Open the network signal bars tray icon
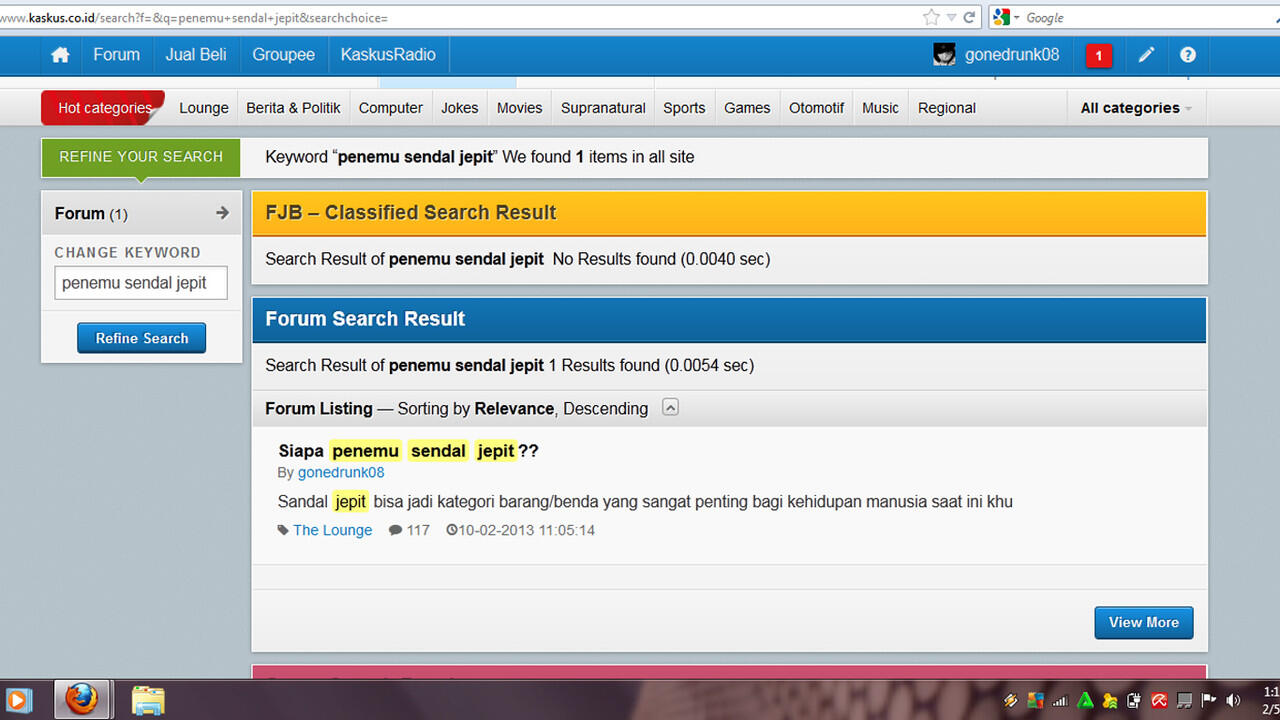Screen dimensions: 1280x720 click(1060, 701)
